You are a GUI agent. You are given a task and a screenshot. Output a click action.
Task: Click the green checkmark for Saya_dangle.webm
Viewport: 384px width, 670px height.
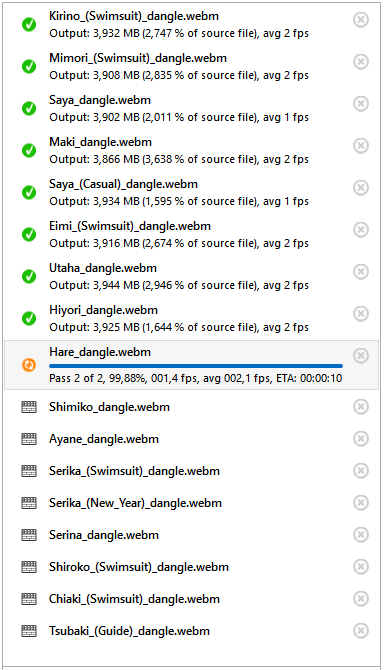pyautogui.click(x=29, y=109)
